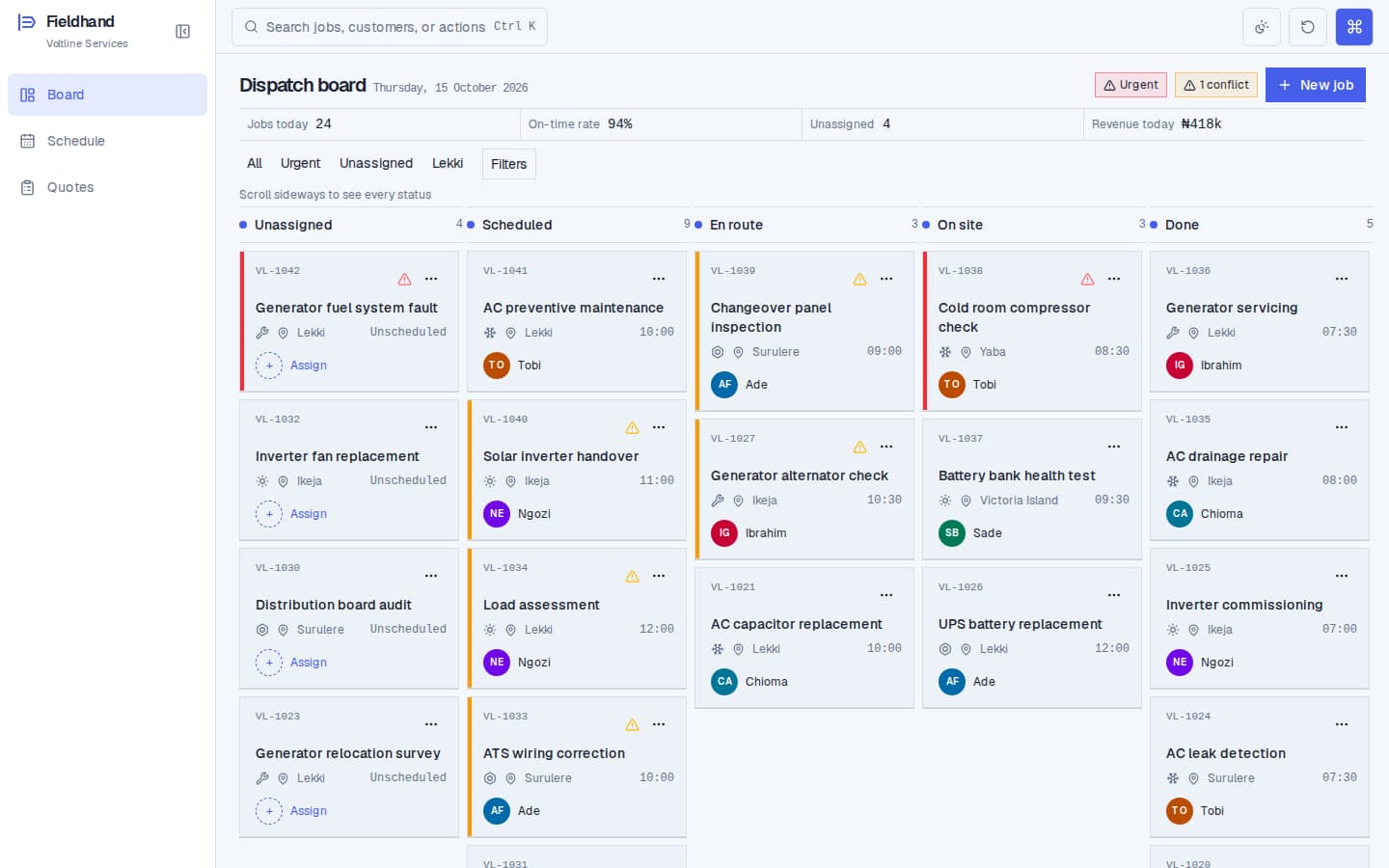1389x868 pixels.
Task: Open more menu on VL-1036 card
Action: 1342,279
